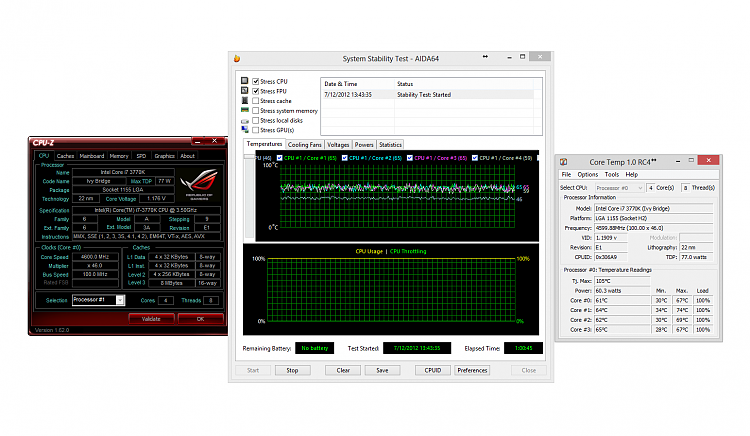This screenshot has height=436, width=750.
Task: Minimize the CPU-Z window
Action: point(197,141)
